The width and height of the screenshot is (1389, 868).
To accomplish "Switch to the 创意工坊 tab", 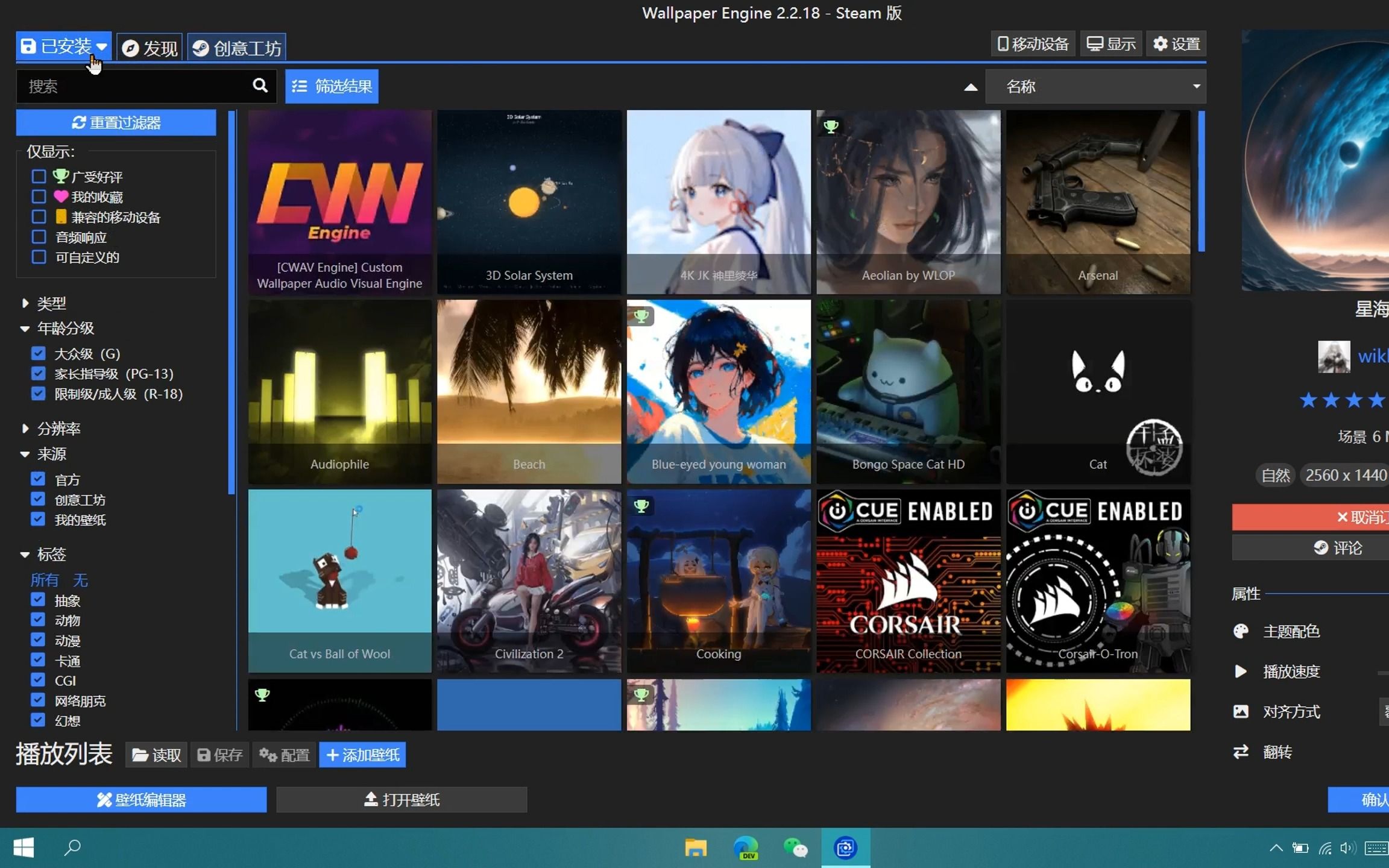I will coord(236,48).
